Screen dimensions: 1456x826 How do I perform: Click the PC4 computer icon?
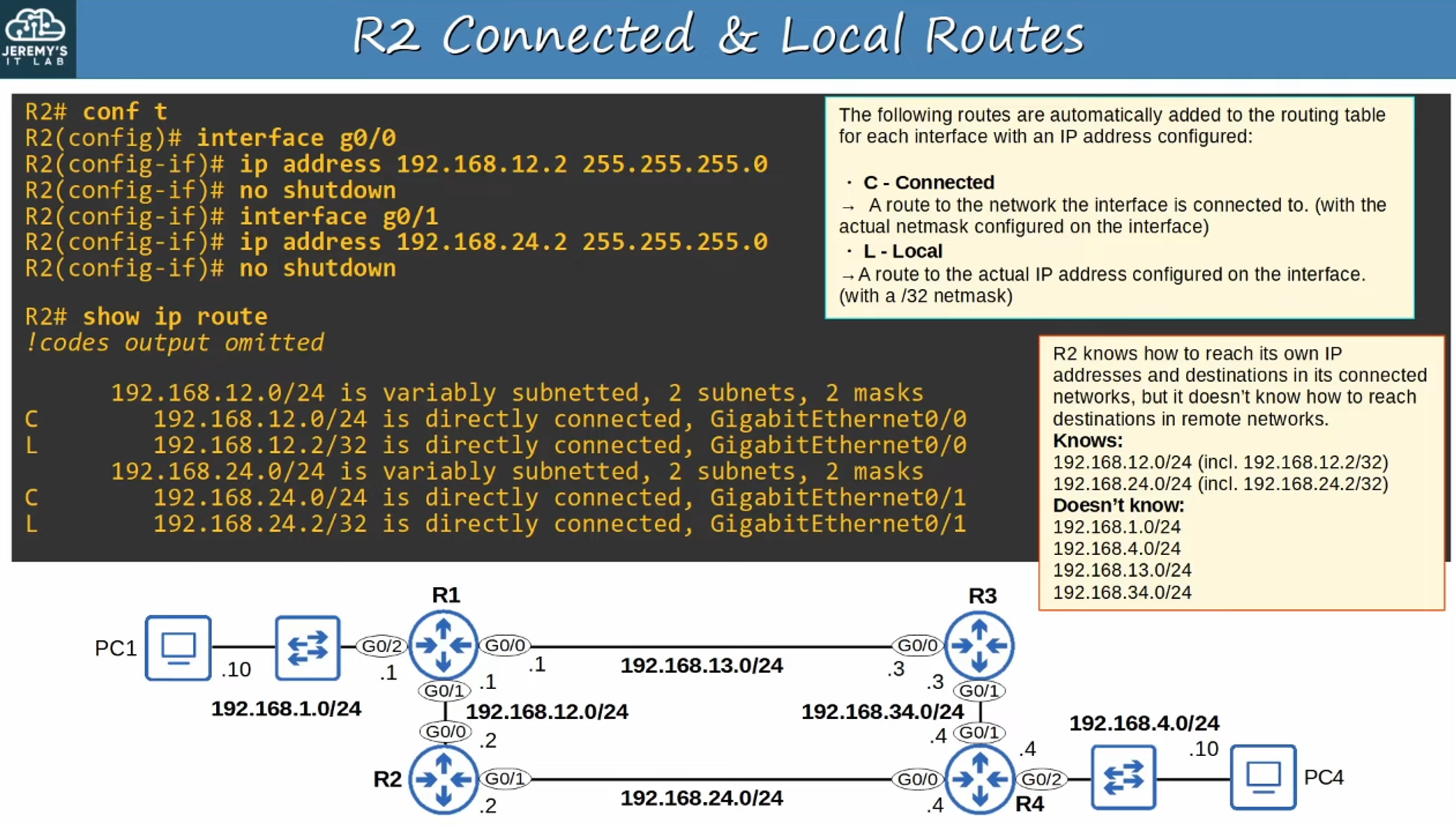coord(1263,777)
